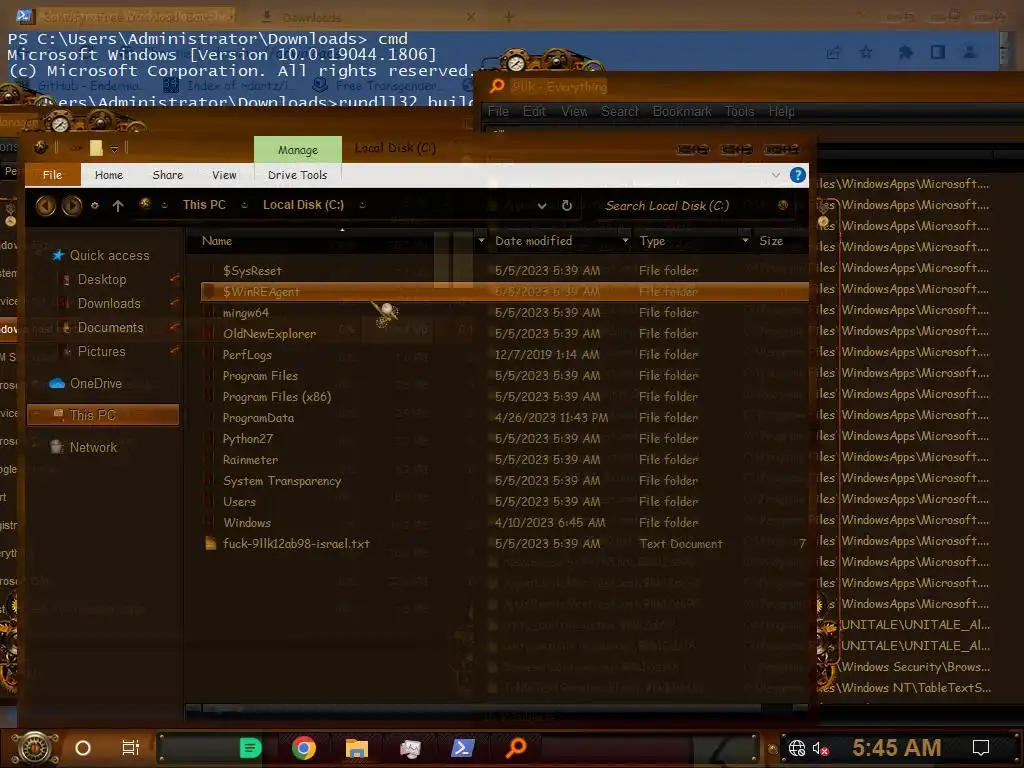The height and width of the screenshot is (768, 1024).
Task: Click the Manage contextual tab
Action: coord(298,150)
